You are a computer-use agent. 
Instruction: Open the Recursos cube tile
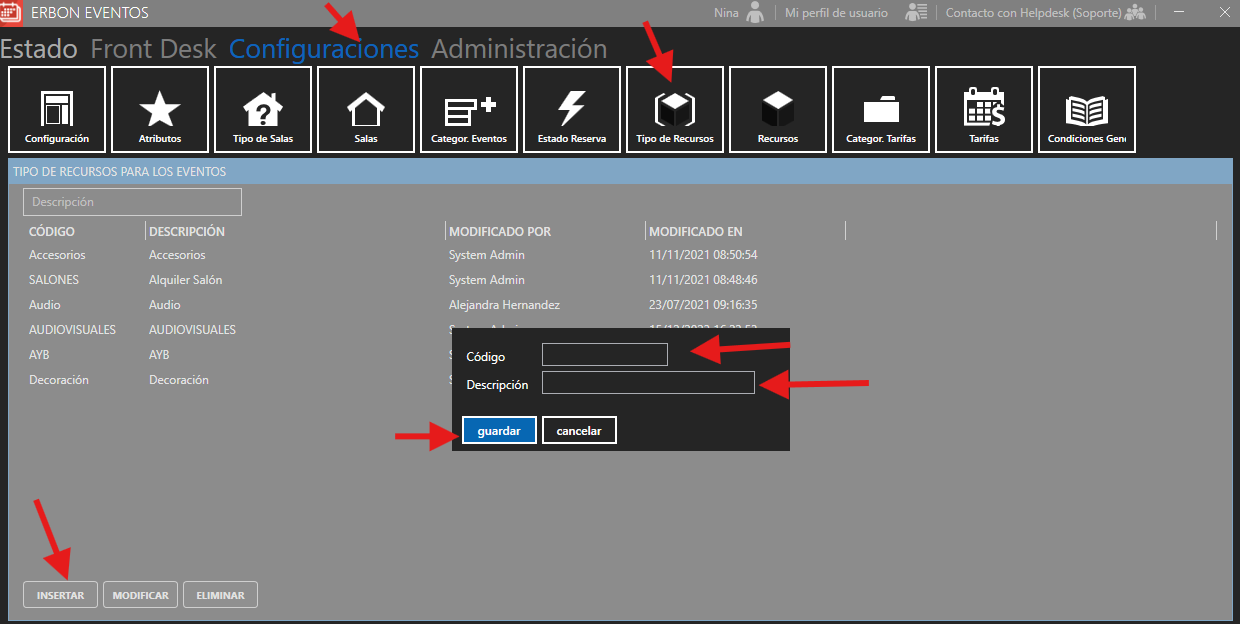click(x=778, y=109)
